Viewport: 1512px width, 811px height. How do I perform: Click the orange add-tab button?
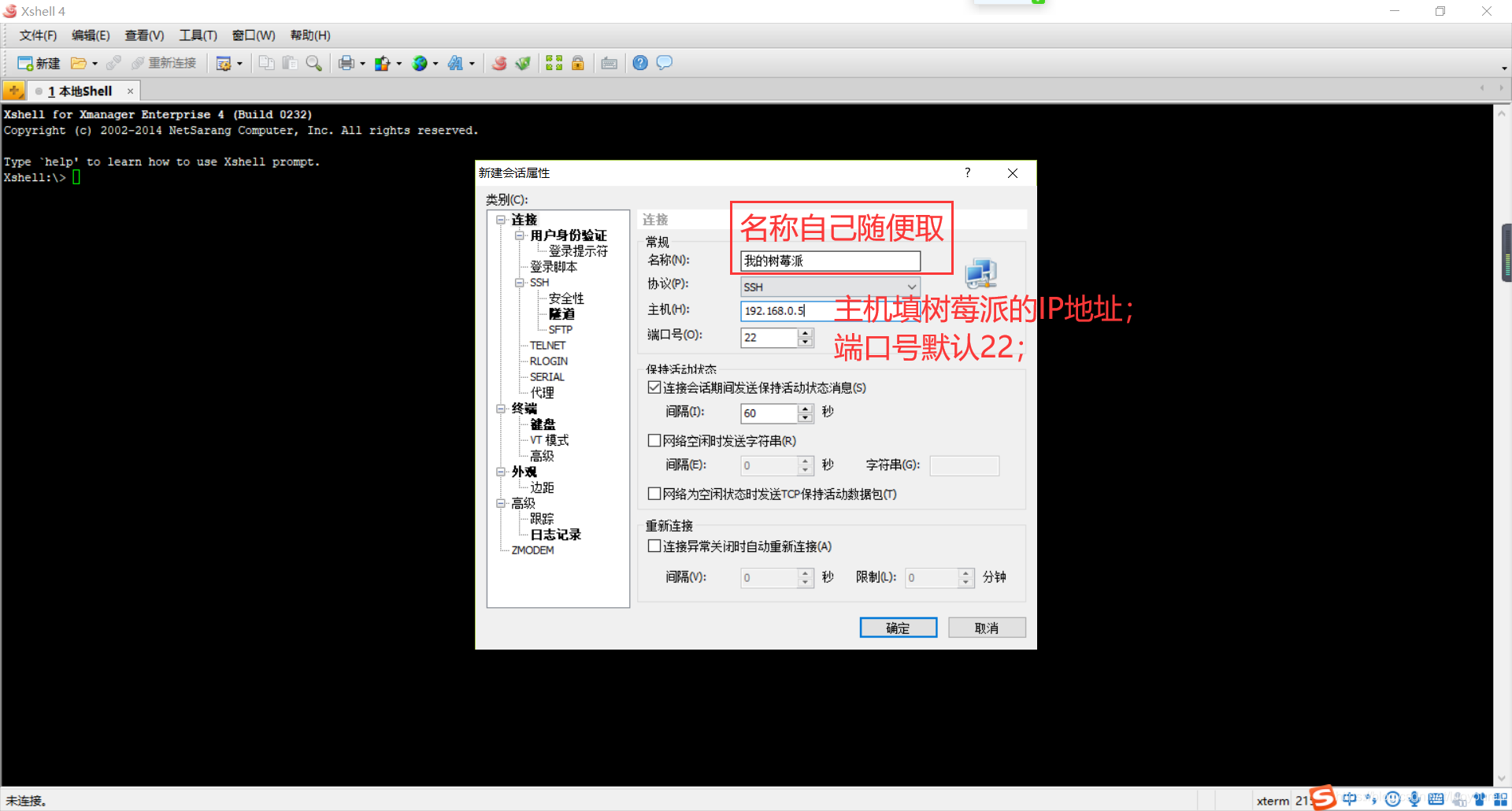tap(14, 91)
